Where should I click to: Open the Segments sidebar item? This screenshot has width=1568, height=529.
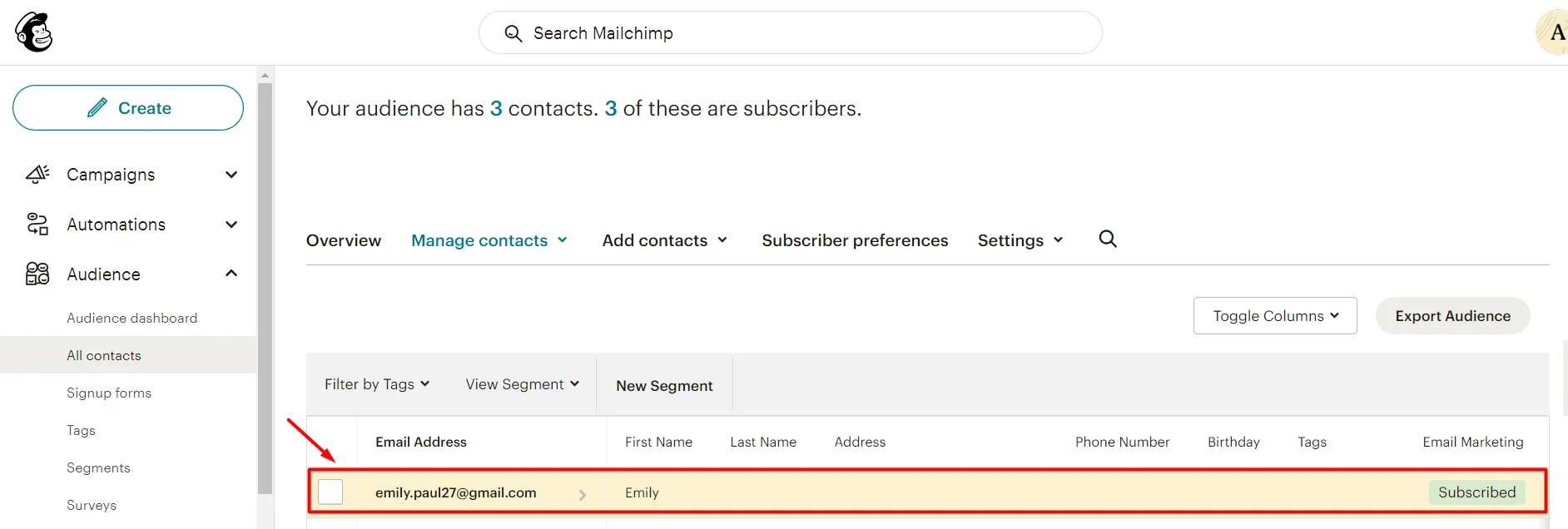pyautogui.click(x=98, y=467)
